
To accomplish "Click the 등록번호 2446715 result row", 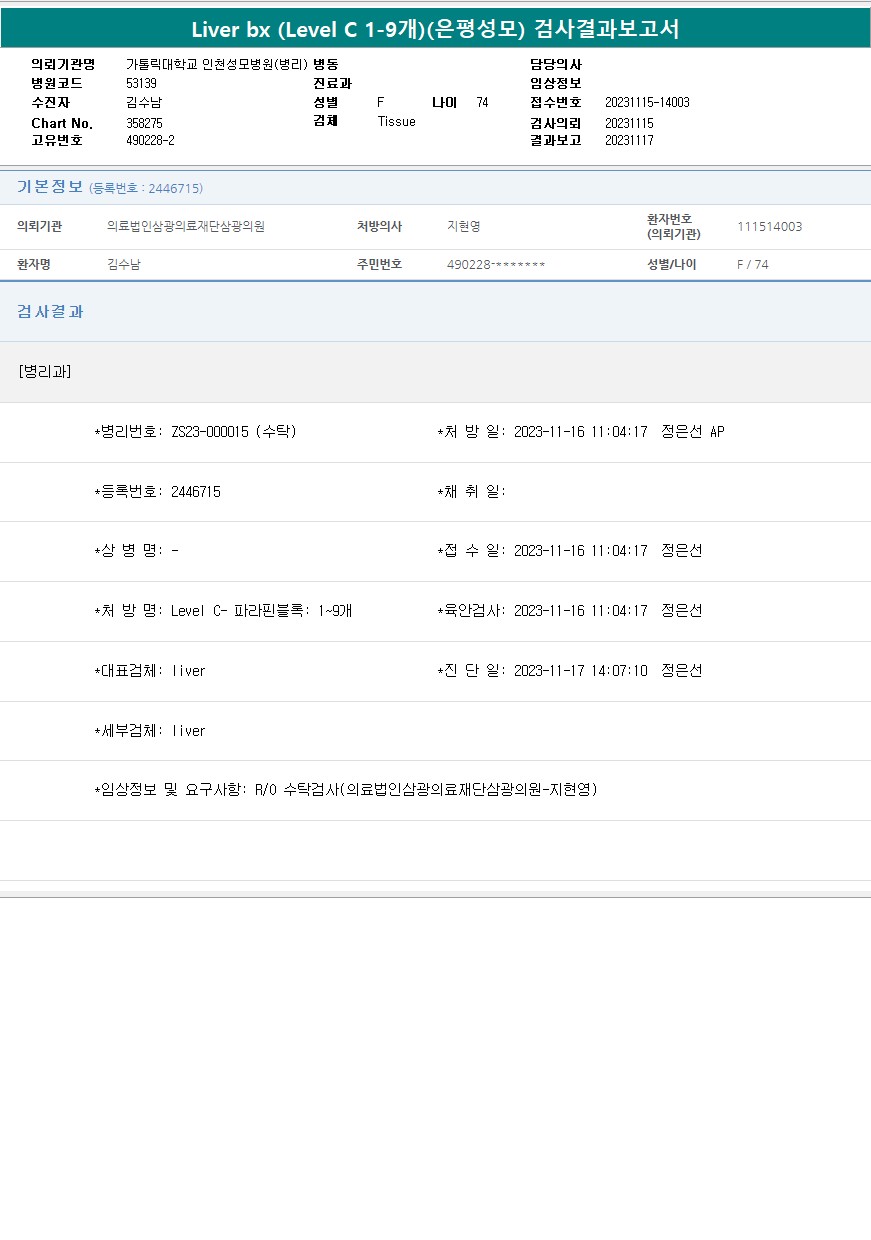I will tap(157, 492).
